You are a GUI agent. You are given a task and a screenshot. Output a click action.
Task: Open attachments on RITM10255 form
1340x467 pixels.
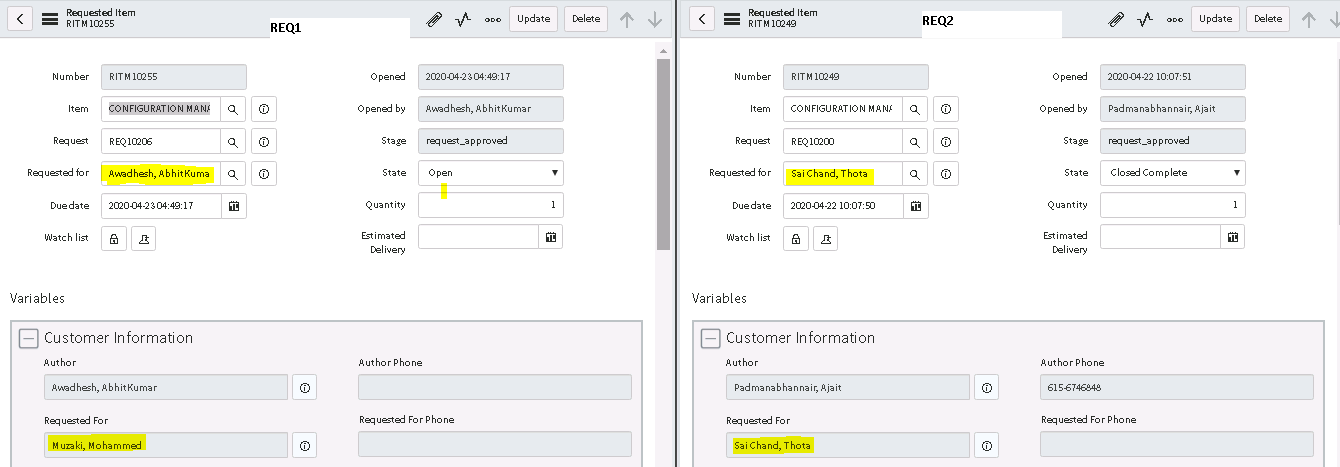(434, 19)
